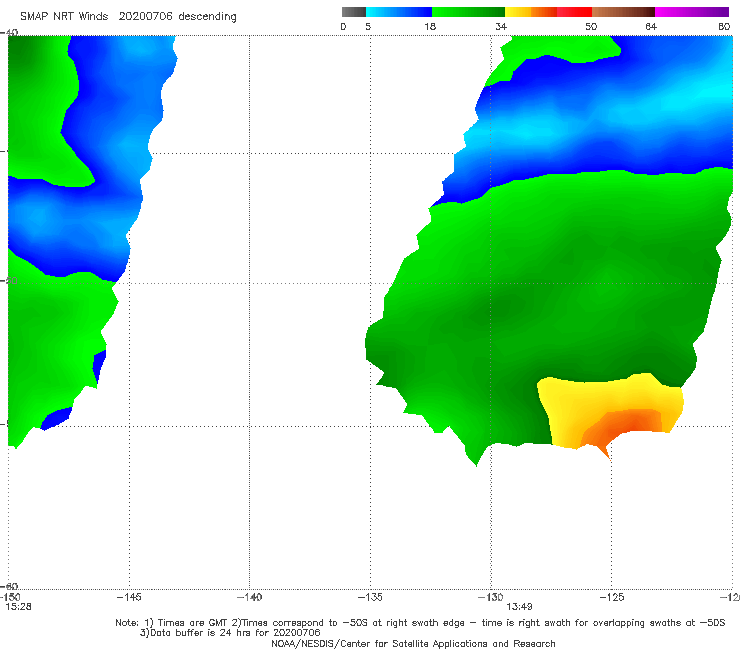740x650 pixels.
Task: Click the latitude label -60
Action: pos(9,586)
